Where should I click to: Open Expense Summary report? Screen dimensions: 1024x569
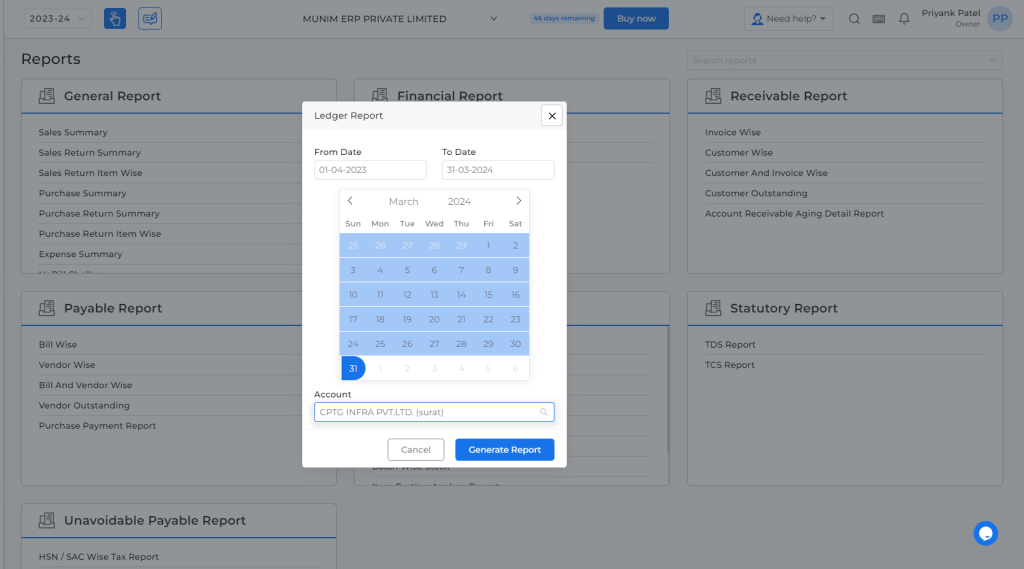click(x=80, y=253)
